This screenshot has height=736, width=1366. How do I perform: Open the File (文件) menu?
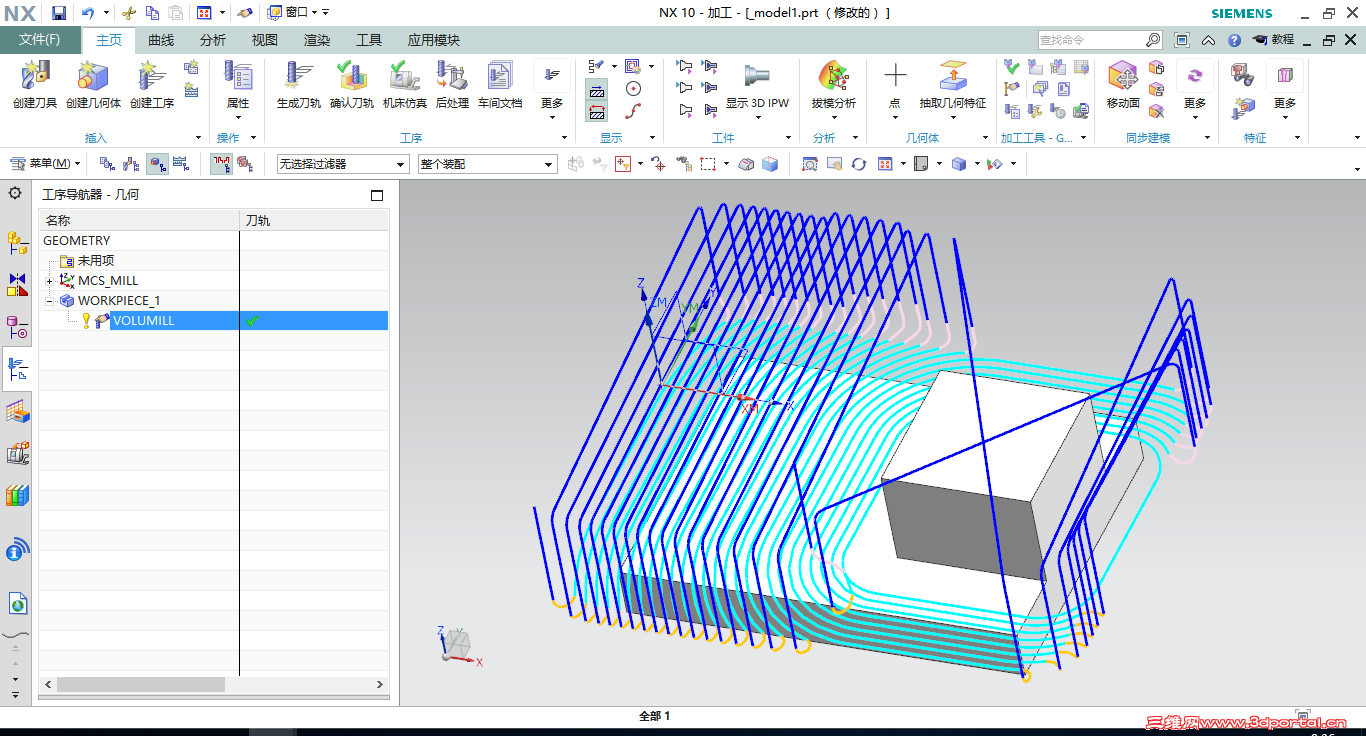coord(40,40)
